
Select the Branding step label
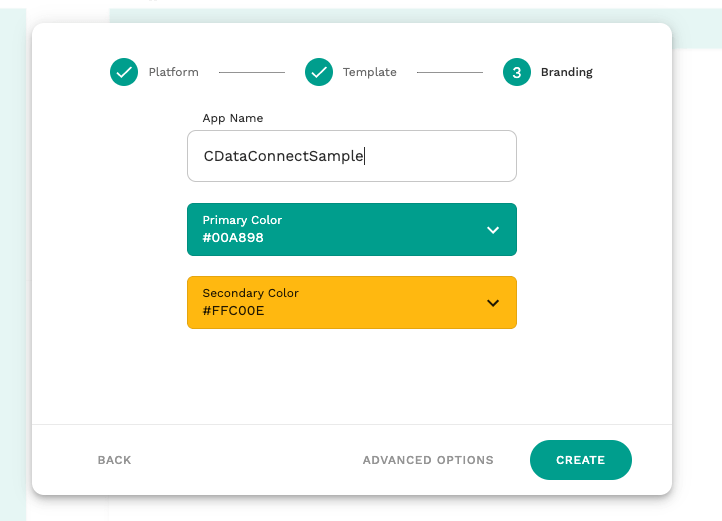tap(567, 72)
